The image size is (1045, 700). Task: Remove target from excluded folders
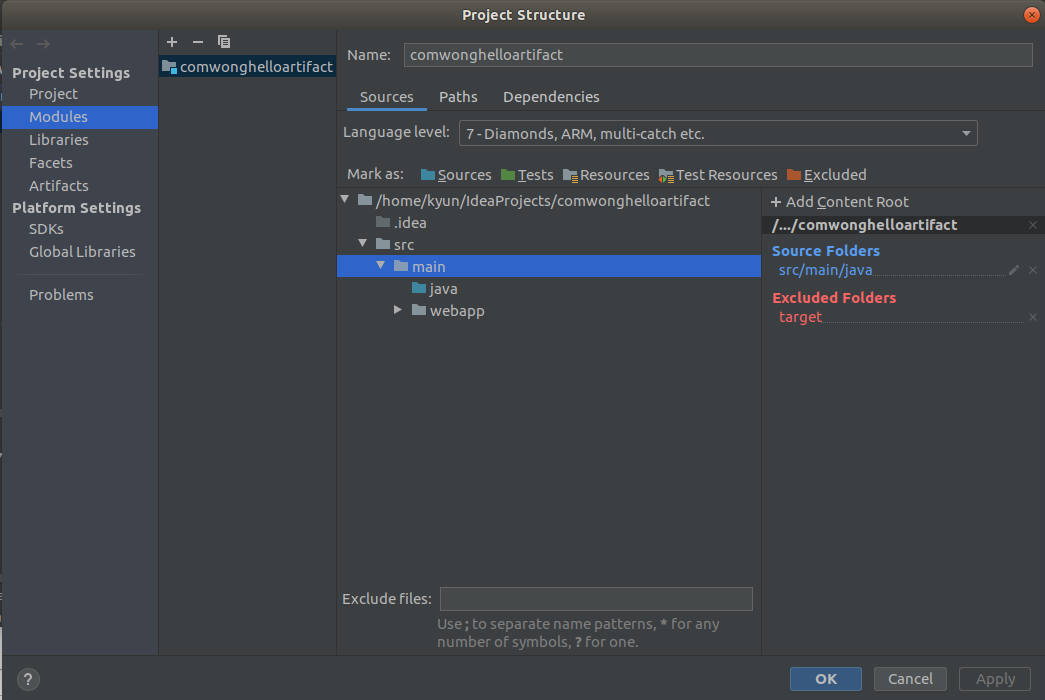pos(1033,317)
